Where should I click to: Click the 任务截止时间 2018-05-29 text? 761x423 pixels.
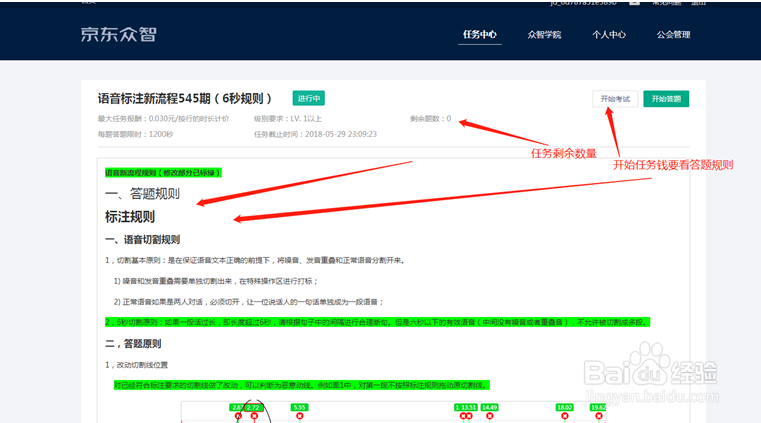pyautogui.click(x=315, y=134)
